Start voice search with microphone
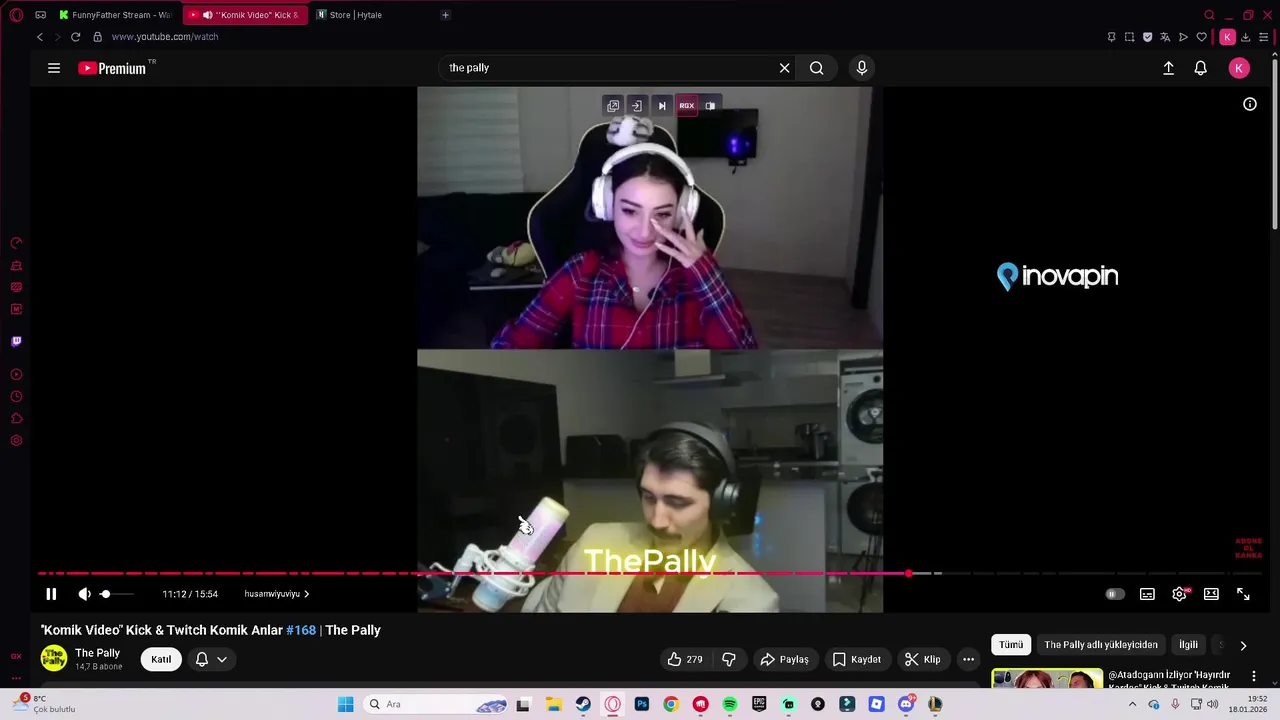This screenshot has width=1280, height=720. [x=862, y=68]
